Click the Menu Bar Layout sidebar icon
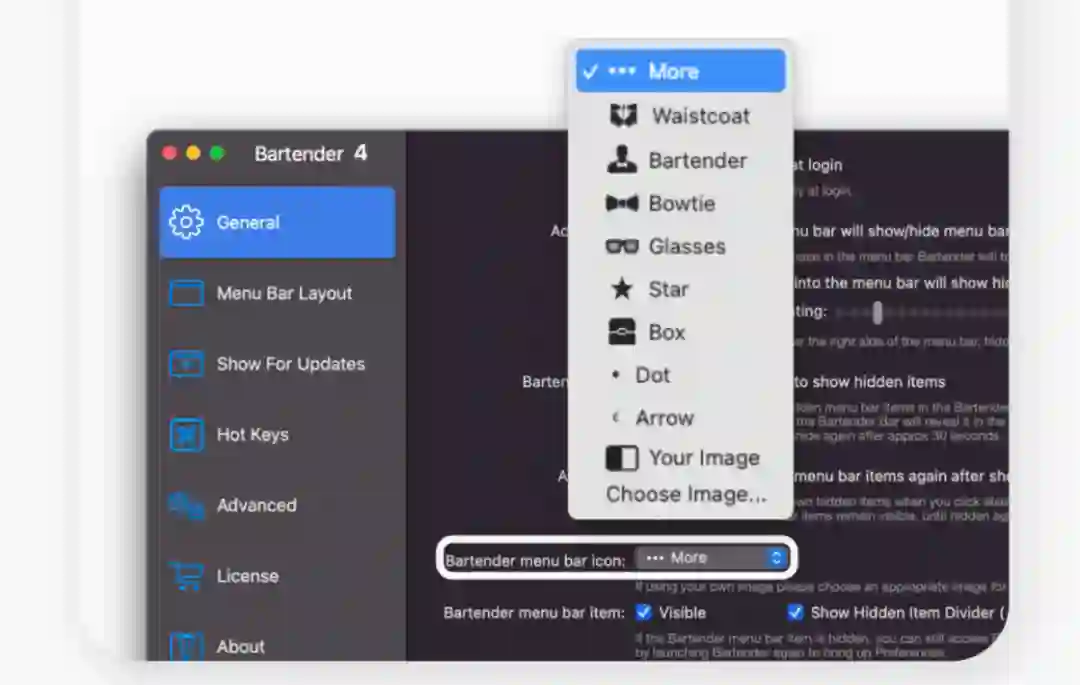Viewport: 1080px width, 685px height. (x=186, y=293)
